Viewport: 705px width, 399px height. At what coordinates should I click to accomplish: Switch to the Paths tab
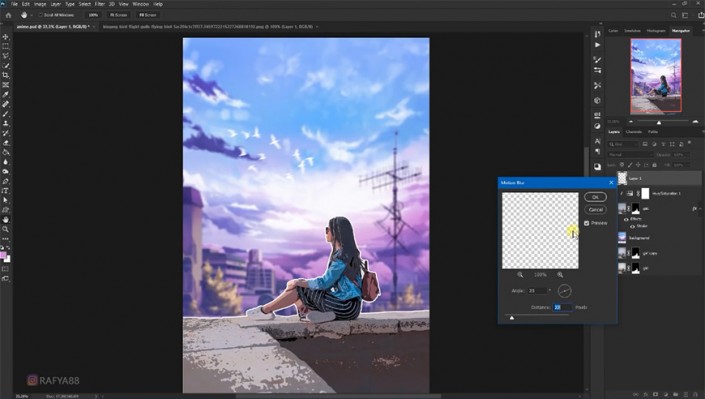(653, 132)
